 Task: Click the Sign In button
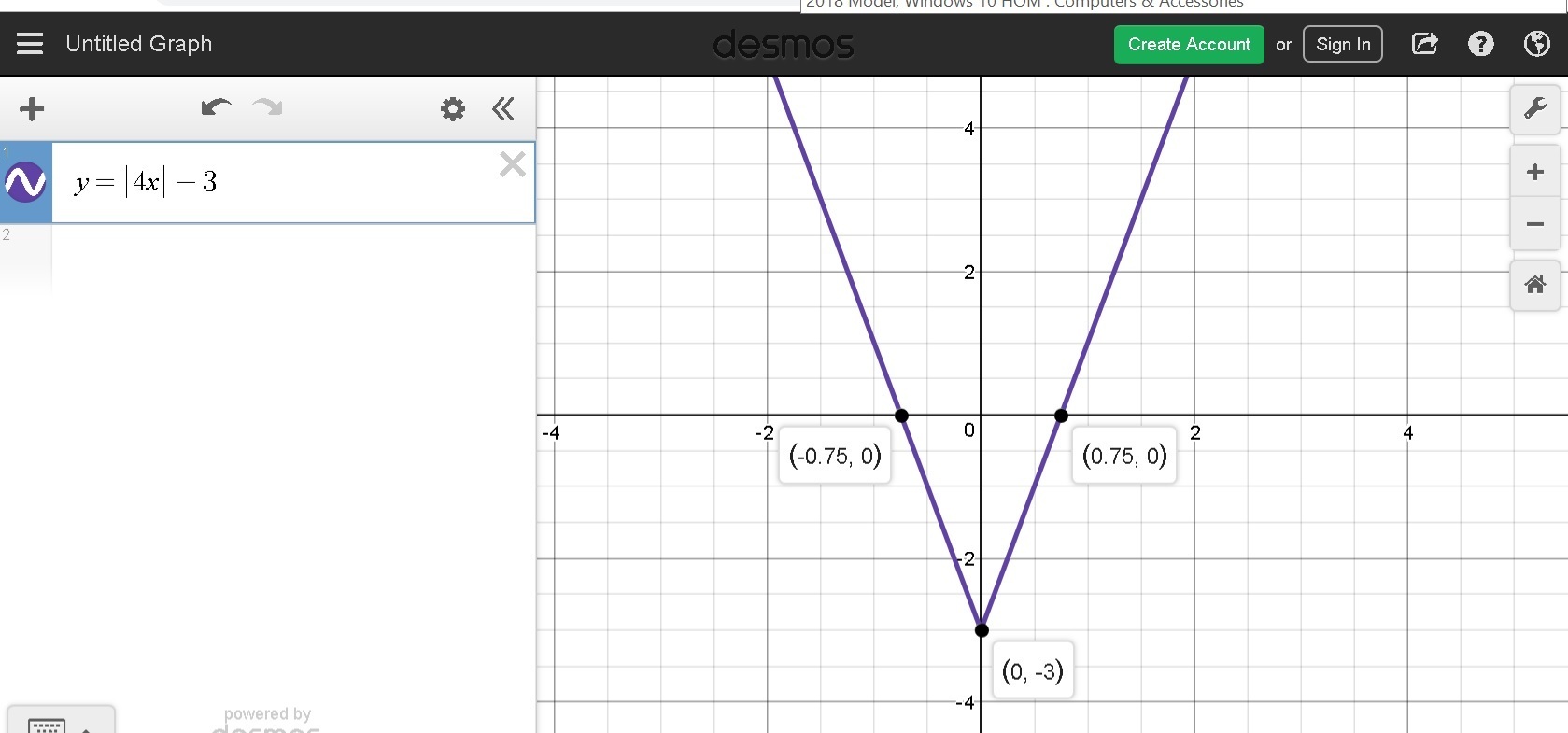tap(1343, 44)
